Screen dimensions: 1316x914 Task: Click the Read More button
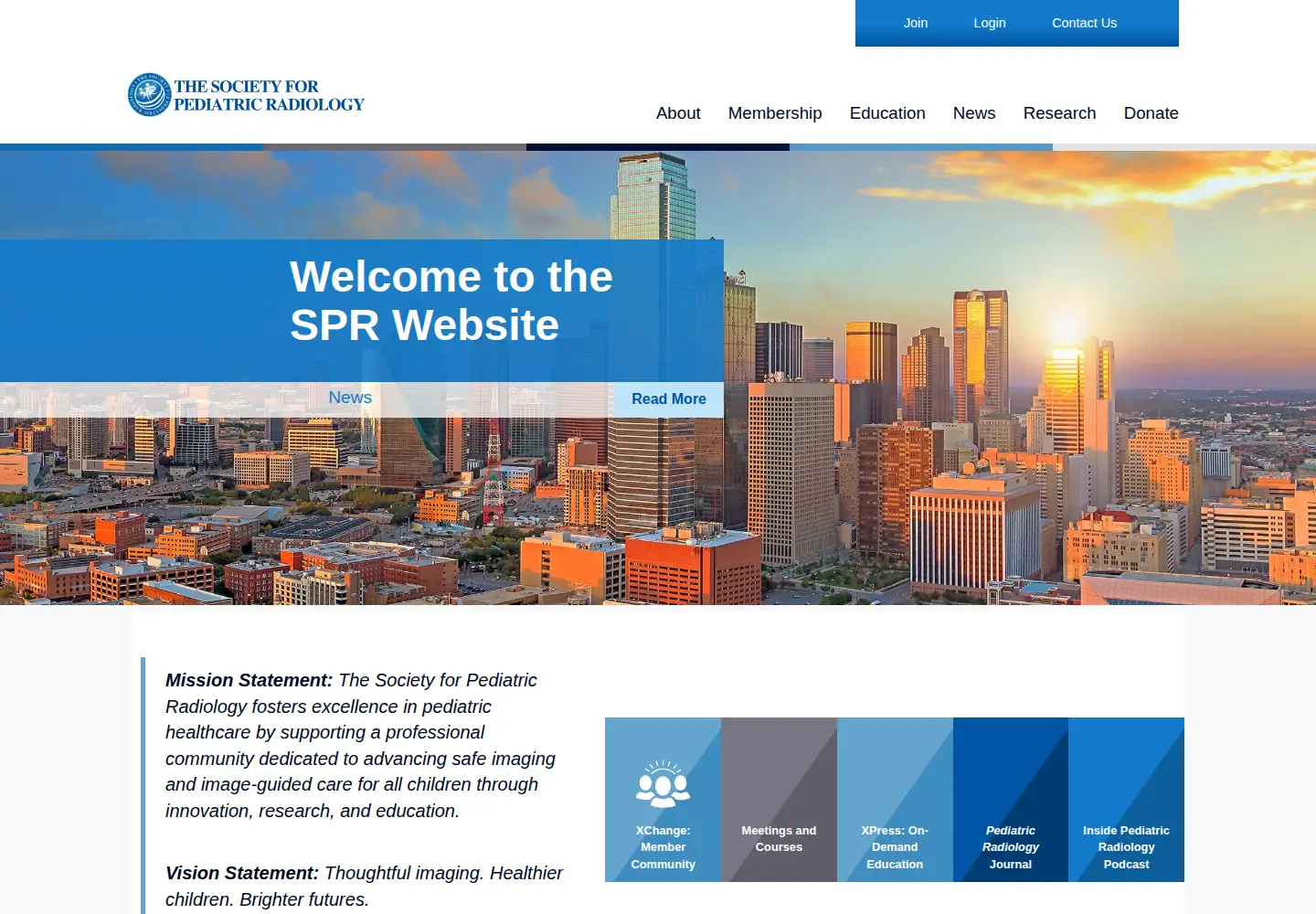pyautogui.click(x=669, y=399)
